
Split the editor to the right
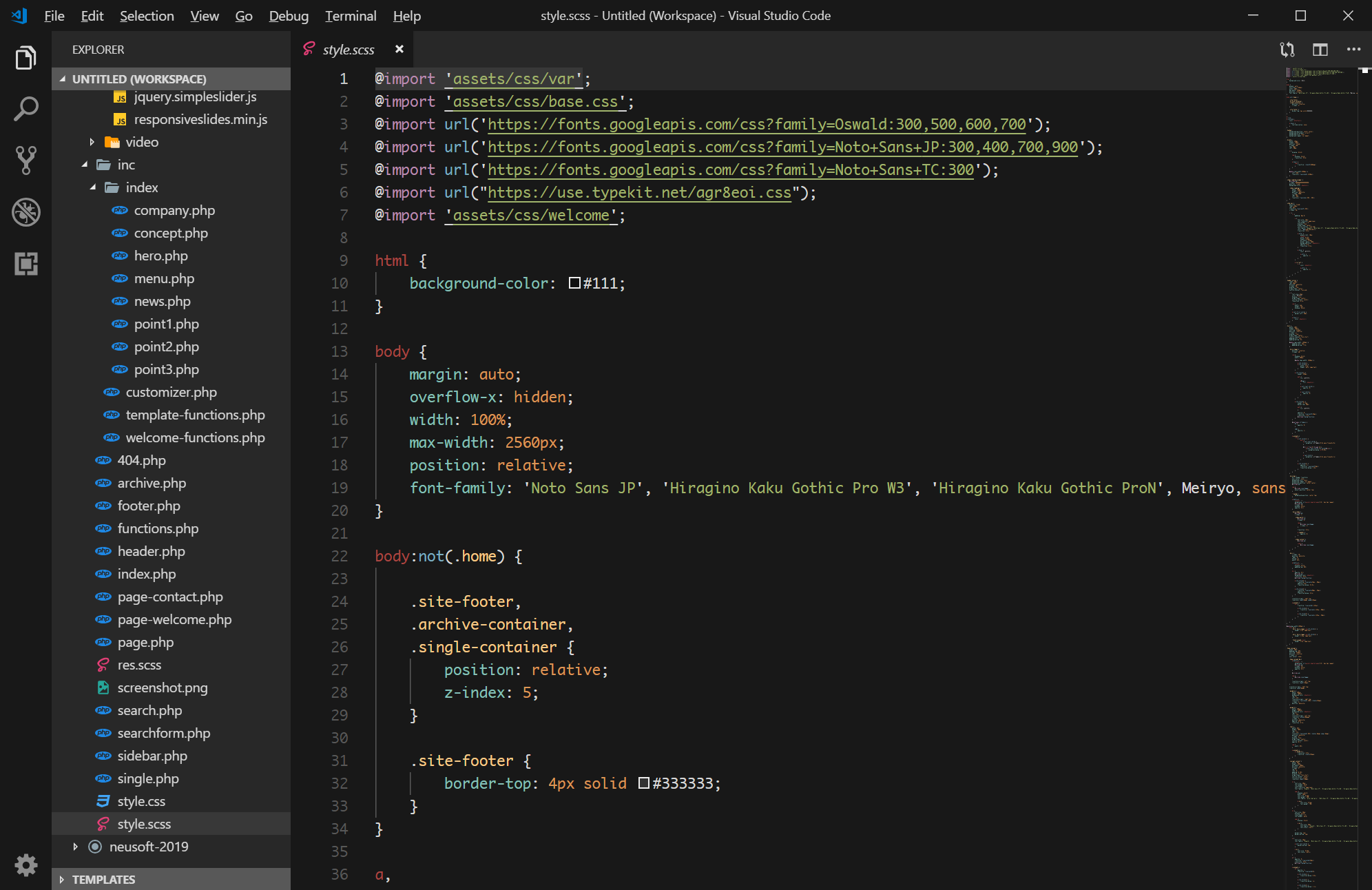click(1320, 50)
